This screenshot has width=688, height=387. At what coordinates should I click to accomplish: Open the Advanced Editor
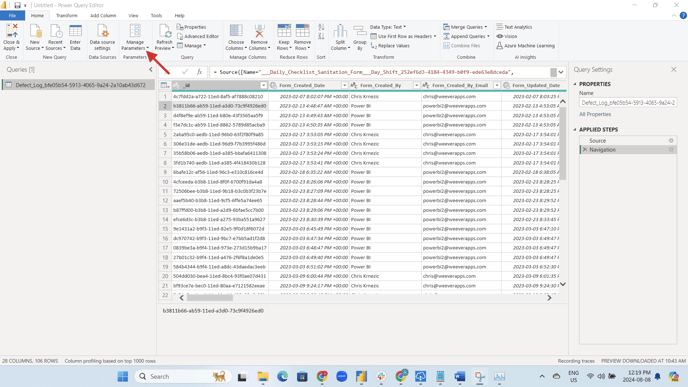point(197,36)
